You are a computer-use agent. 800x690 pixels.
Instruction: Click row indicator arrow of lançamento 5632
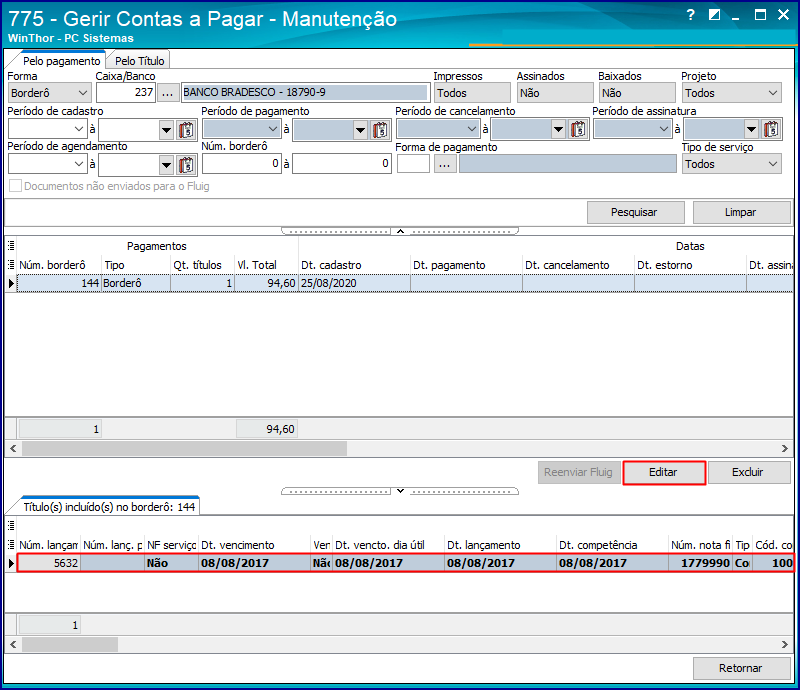11,563
